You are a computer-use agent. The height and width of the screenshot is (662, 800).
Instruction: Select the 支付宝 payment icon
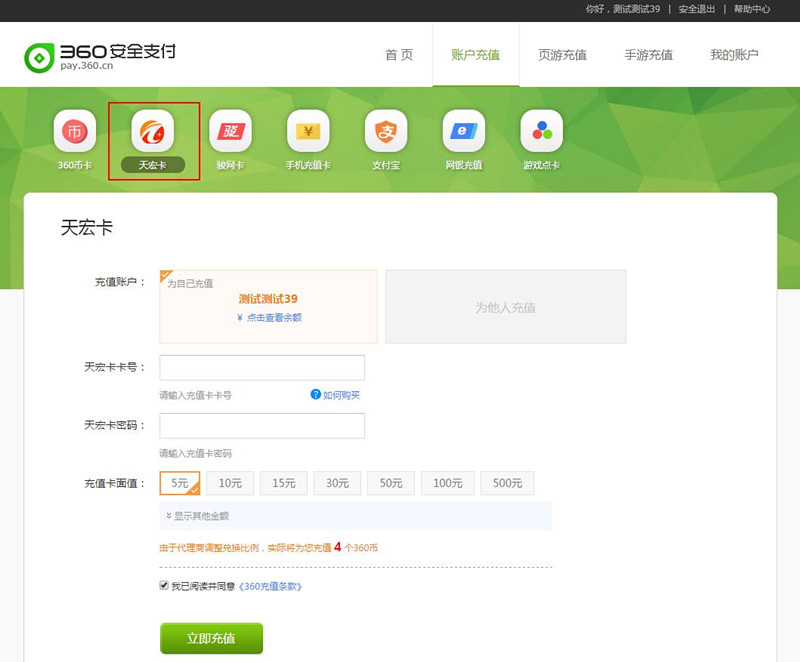coord(386,131)
